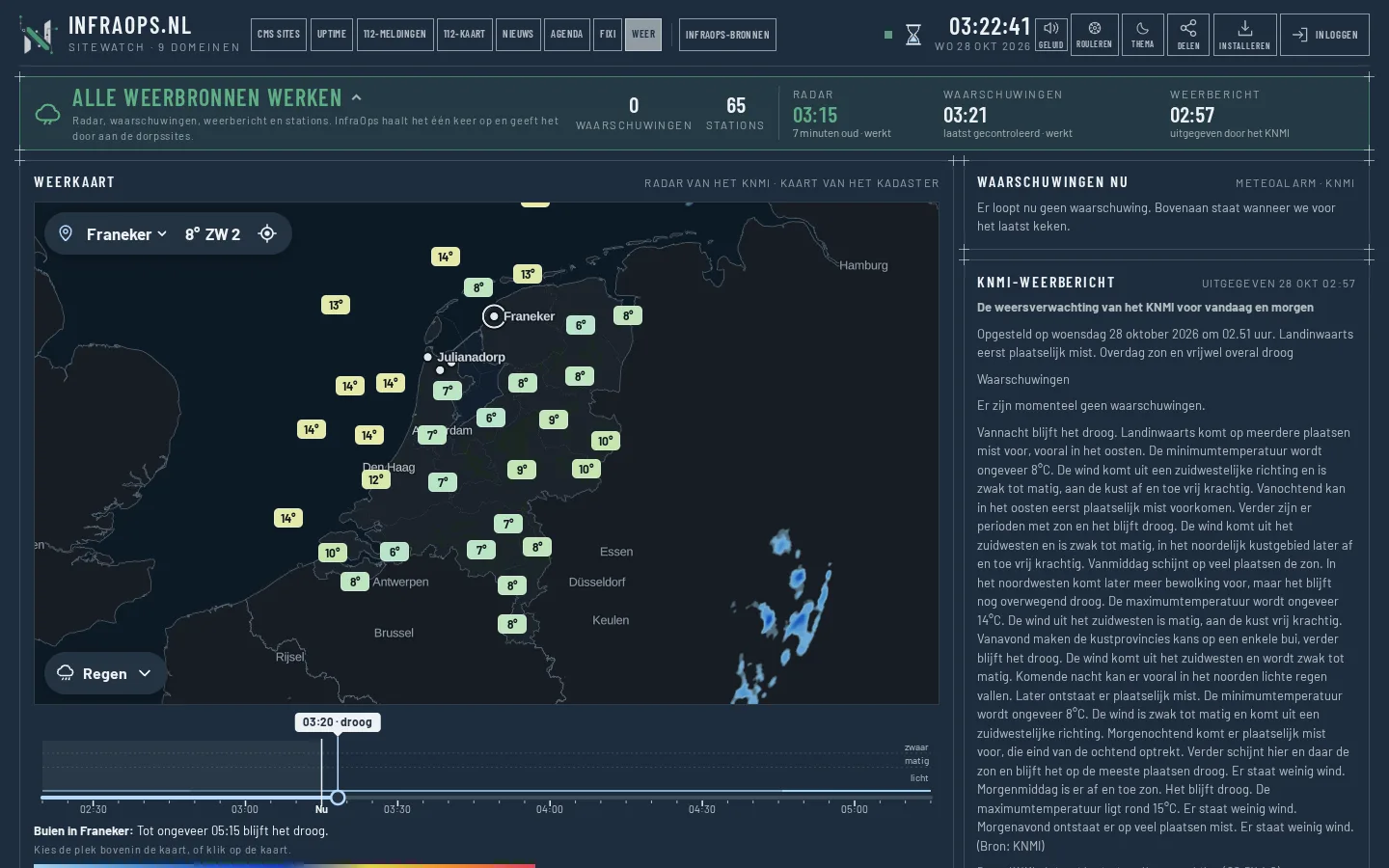
Task: Click the Inloggen login button
Action: point(1324,35)
